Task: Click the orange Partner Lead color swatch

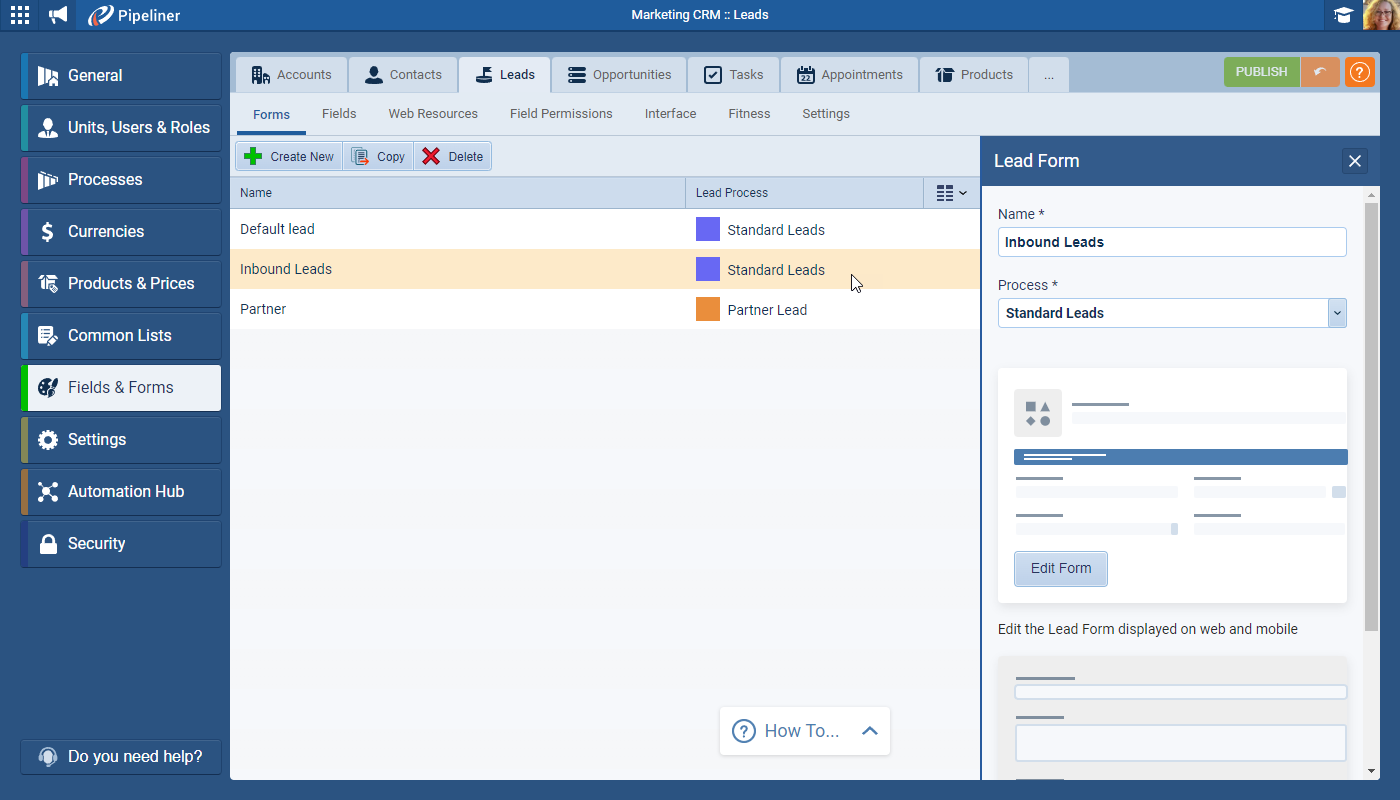Action: (708, 310)
